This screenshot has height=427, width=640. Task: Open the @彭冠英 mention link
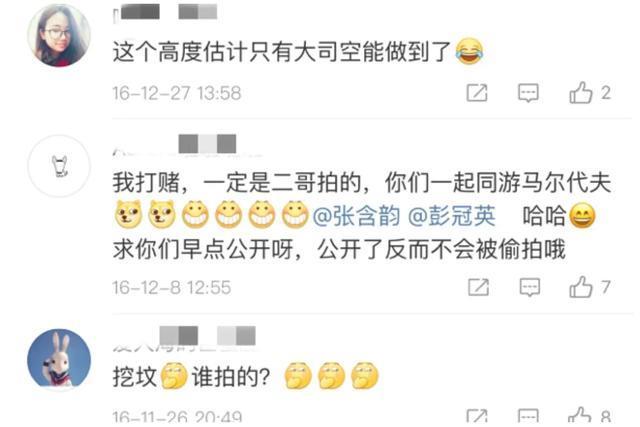tap(452, 216)
